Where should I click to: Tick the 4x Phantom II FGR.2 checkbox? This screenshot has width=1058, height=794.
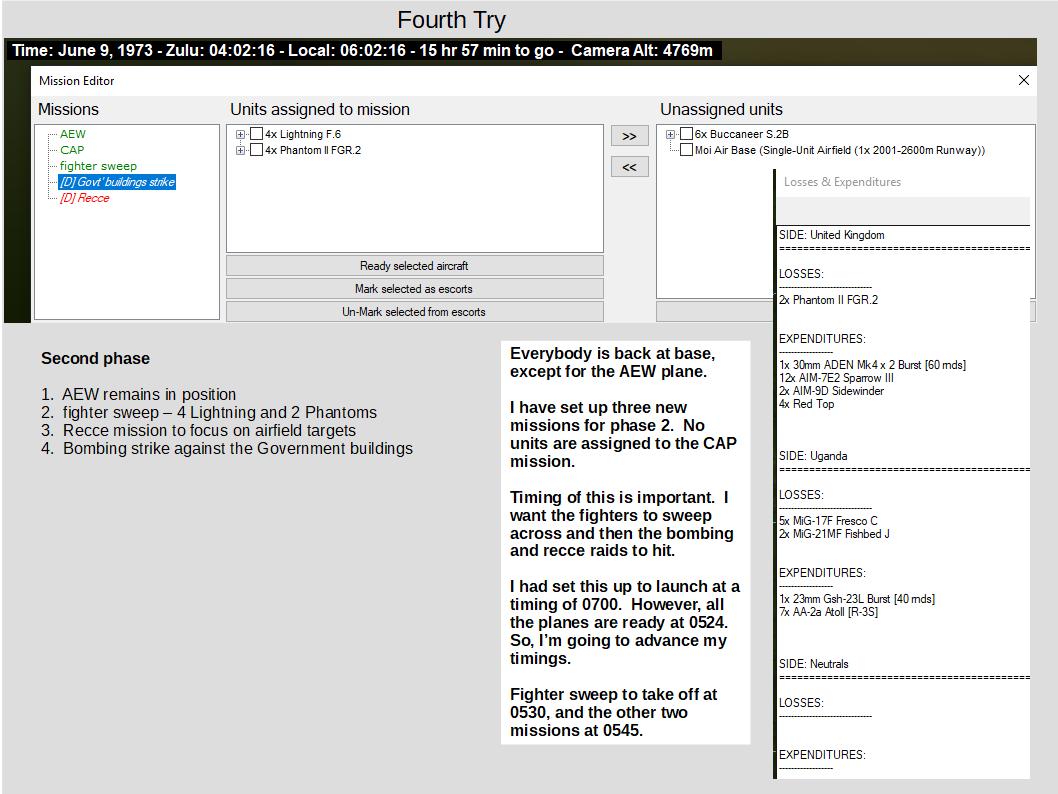pyautogui.click(x=256, y=150)
